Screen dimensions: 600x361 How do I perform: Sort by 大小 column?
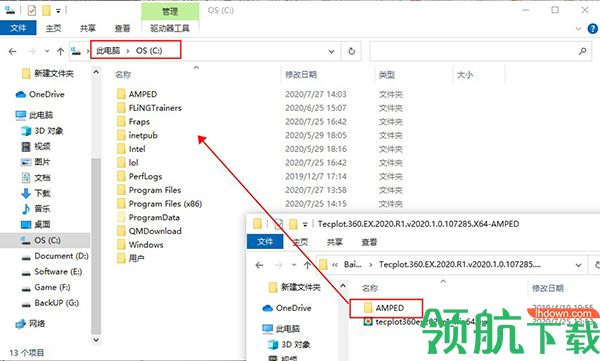pos(465,75)
